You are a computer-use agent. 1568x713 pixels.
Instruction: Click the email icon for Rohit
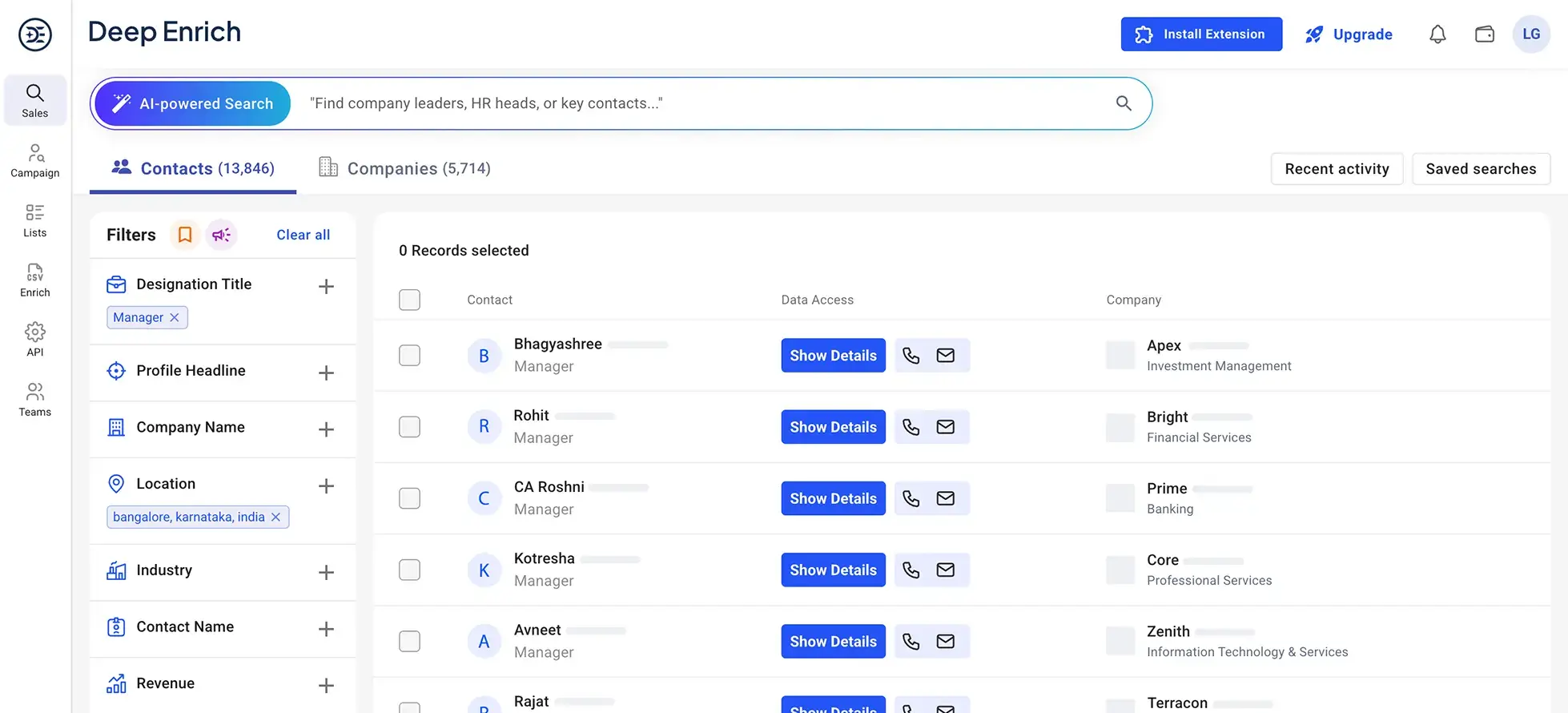pos(946,427)
